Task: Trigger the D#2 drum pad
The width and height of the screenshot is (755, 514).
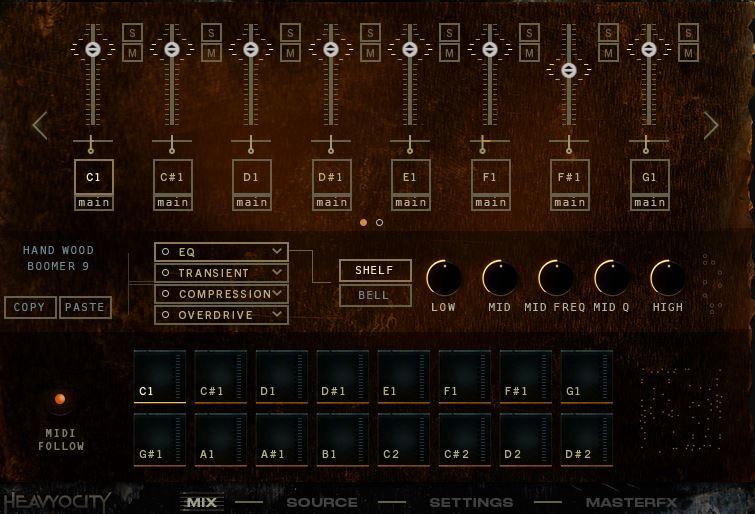Action: coord(586,439)
